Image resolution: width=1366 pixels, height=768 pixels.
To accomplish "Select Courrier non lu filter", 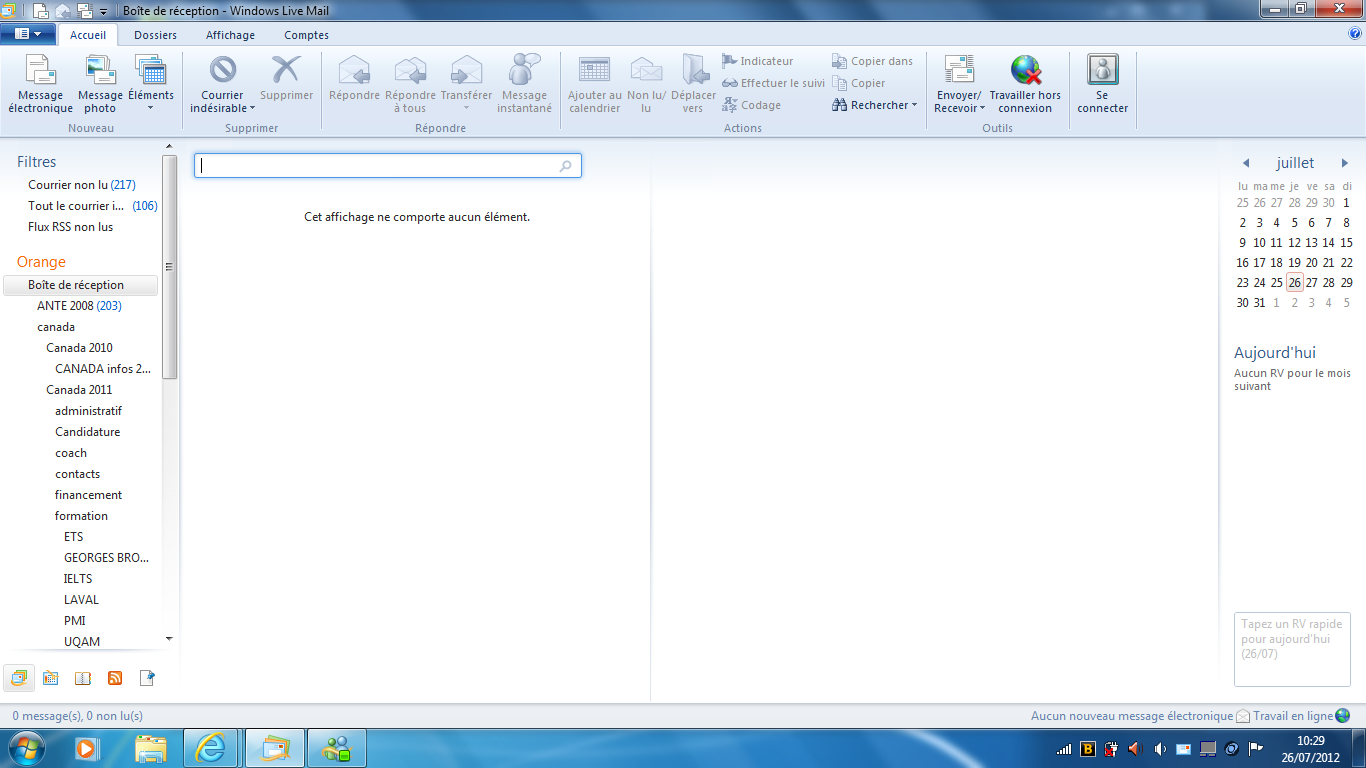I will [82, 185].
